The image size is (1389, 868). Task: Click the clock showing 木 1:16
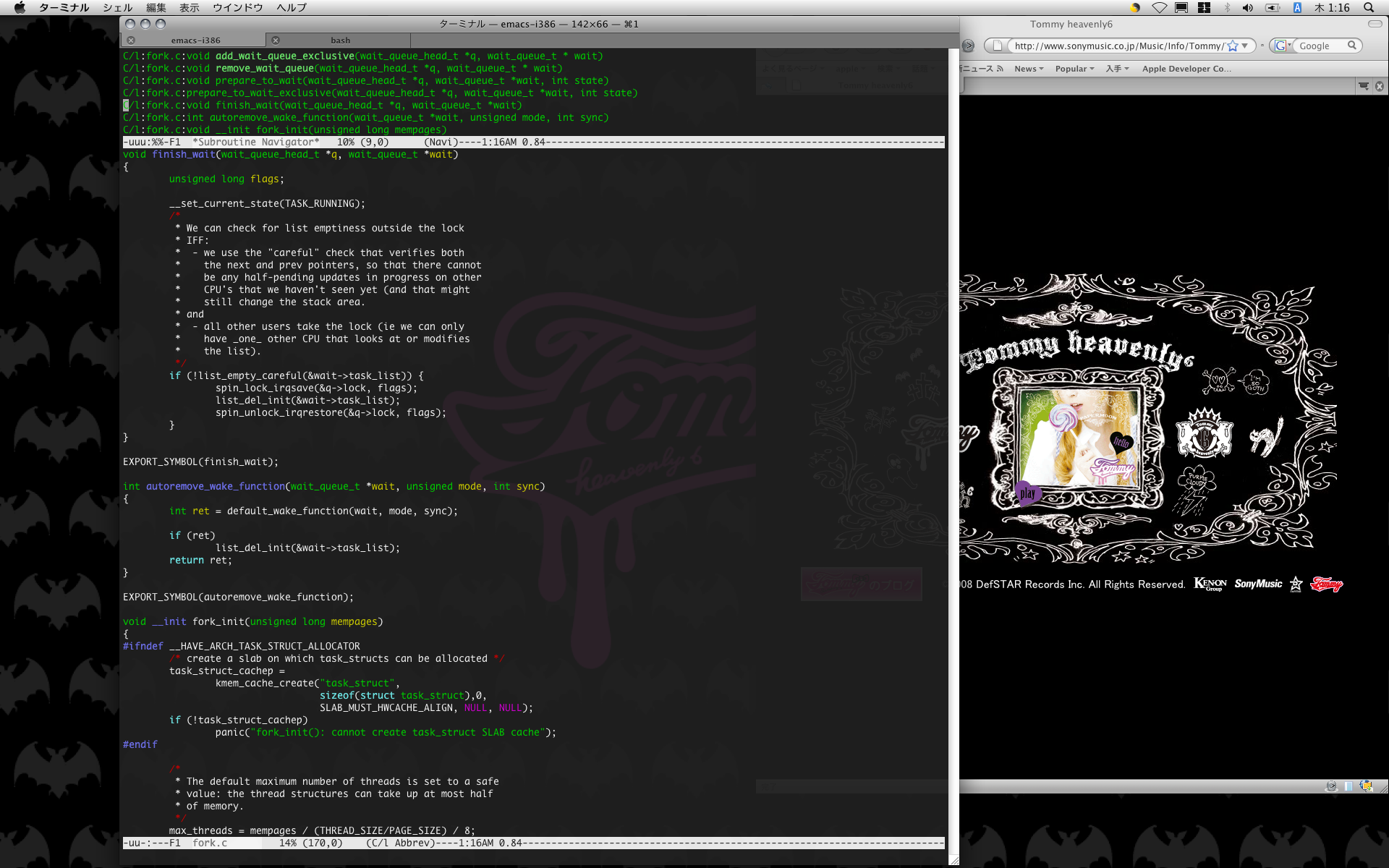(1332, 7)
